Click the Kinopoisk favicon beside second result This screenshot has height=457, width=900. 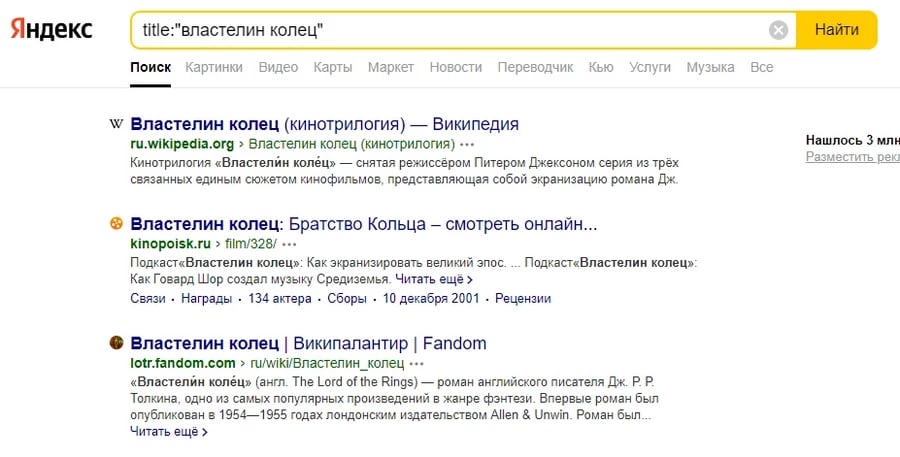tap(116, 223)
